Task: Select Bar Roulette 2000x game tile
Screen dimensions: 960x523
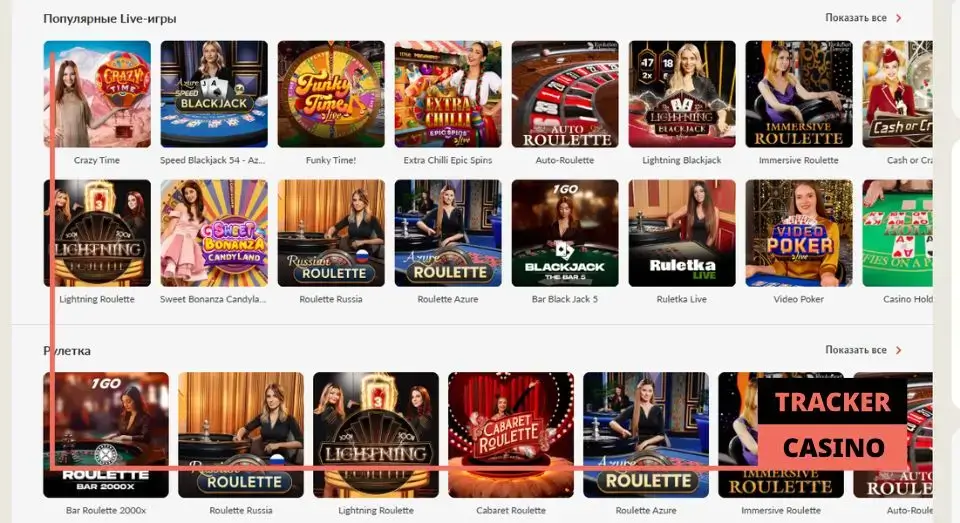Action: [x=106, y=435]
